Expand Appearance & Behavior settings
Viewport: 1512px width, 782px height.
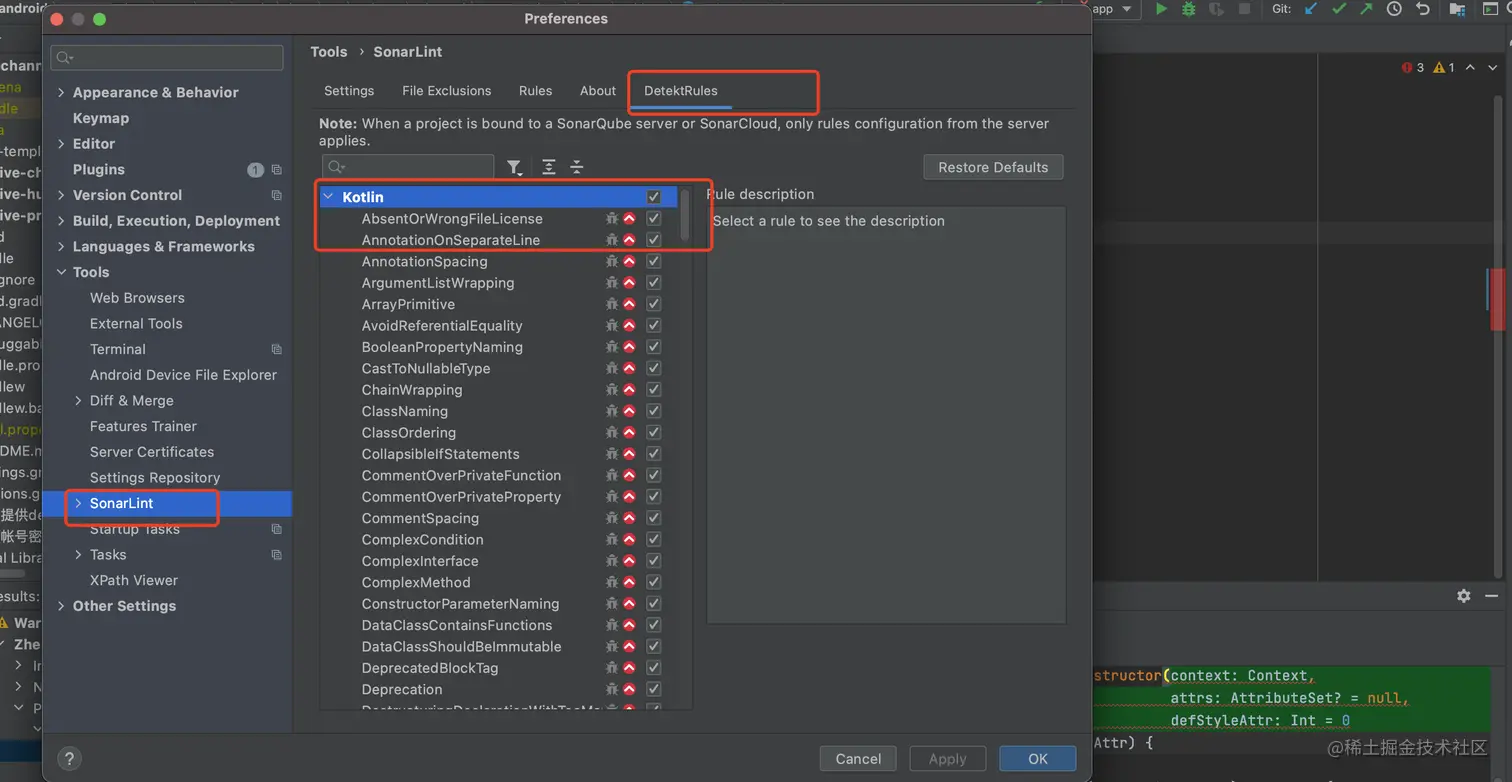point(62,92)
